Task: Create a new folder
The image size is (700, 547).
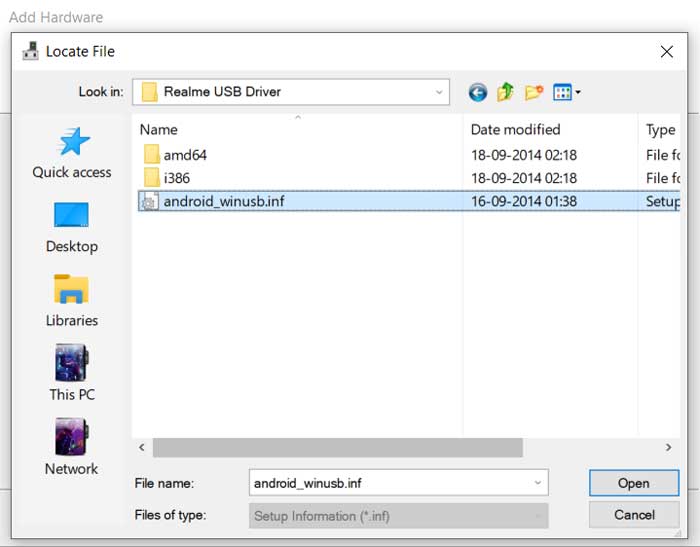Action: coord(533,92)
